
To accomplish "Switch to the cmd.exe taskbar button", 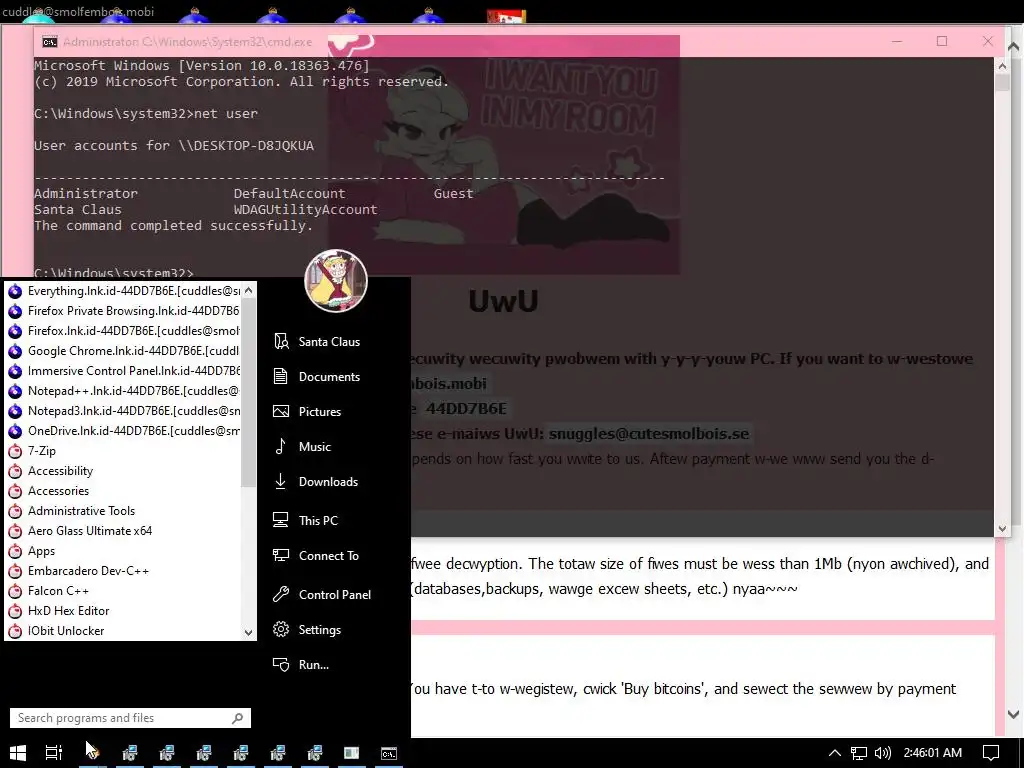I will point(389,753).
